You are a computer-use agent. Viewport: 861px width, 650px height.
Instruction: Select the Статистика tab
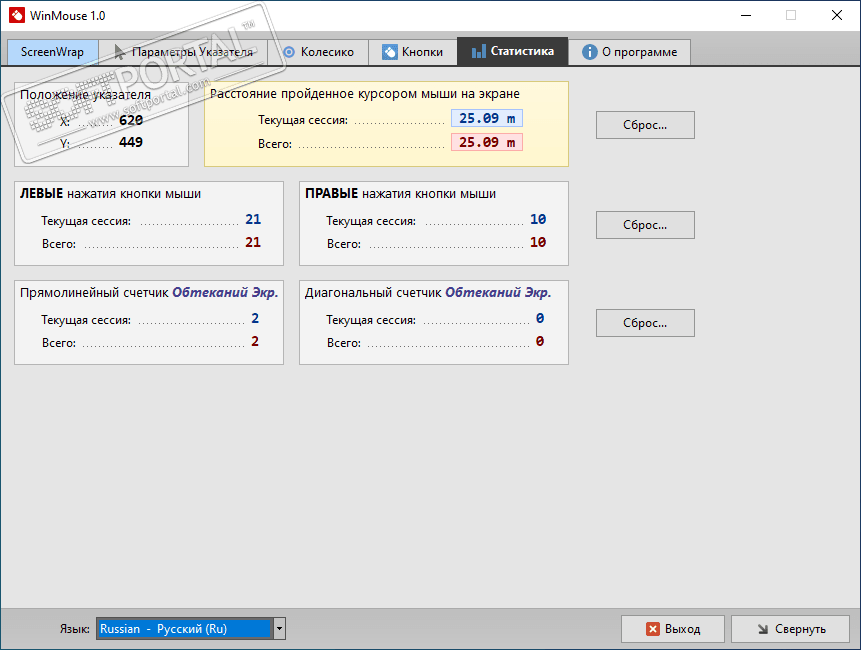click(x=512, y=52)
